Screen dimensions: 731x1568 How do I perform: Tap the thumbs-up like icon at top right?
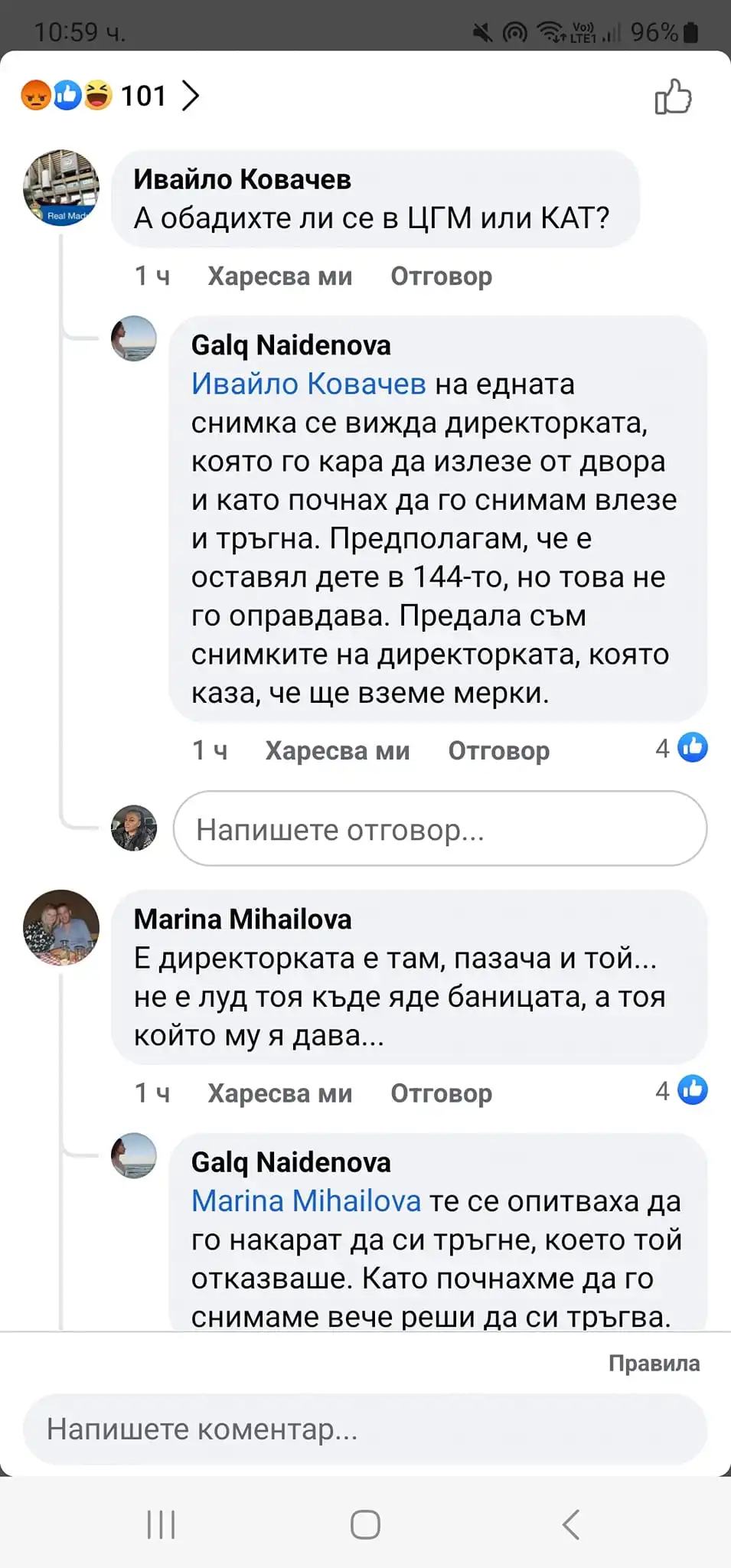pos(673,97)
